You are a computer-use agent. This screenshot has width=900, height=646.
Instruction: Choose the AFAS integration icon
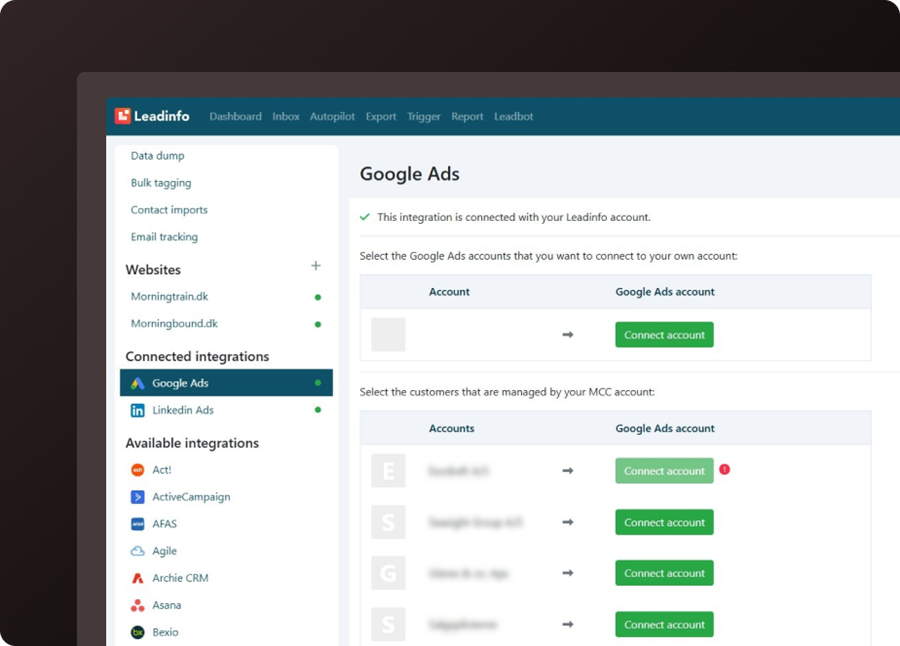pos(138,524)
